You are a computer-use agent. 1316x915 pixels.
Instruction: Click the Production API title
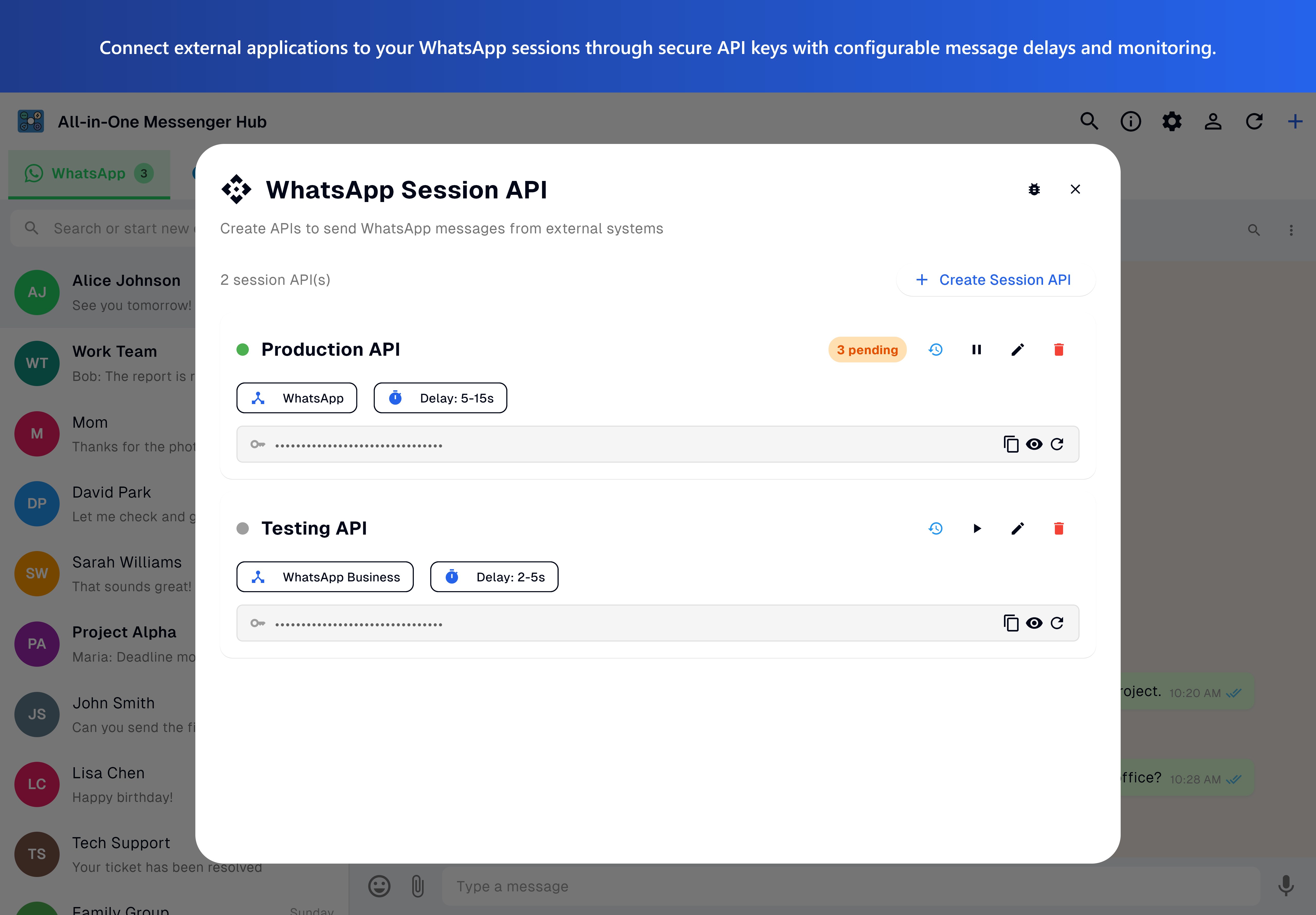point(331,350)
